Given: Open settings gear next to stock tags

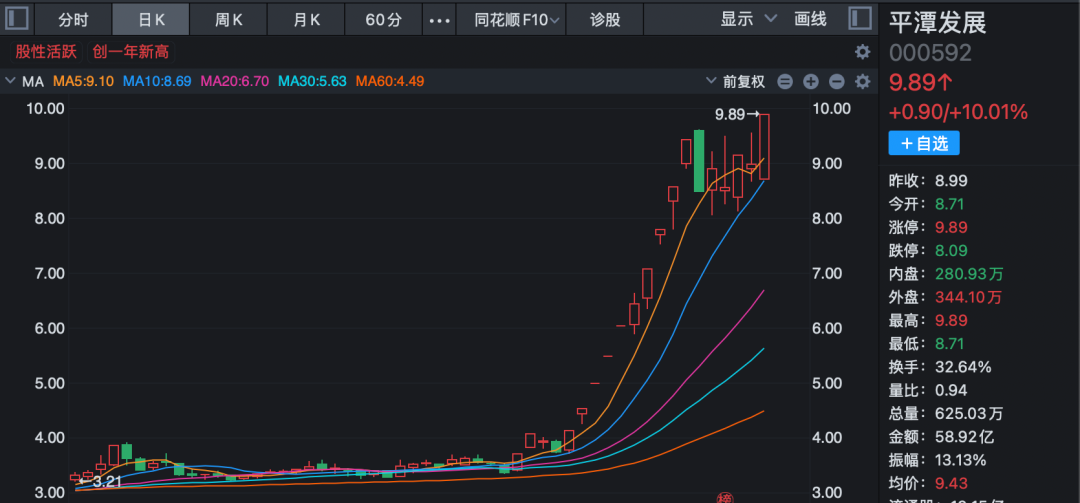Looking at the screenshot, I should click(x=862, y=52).
